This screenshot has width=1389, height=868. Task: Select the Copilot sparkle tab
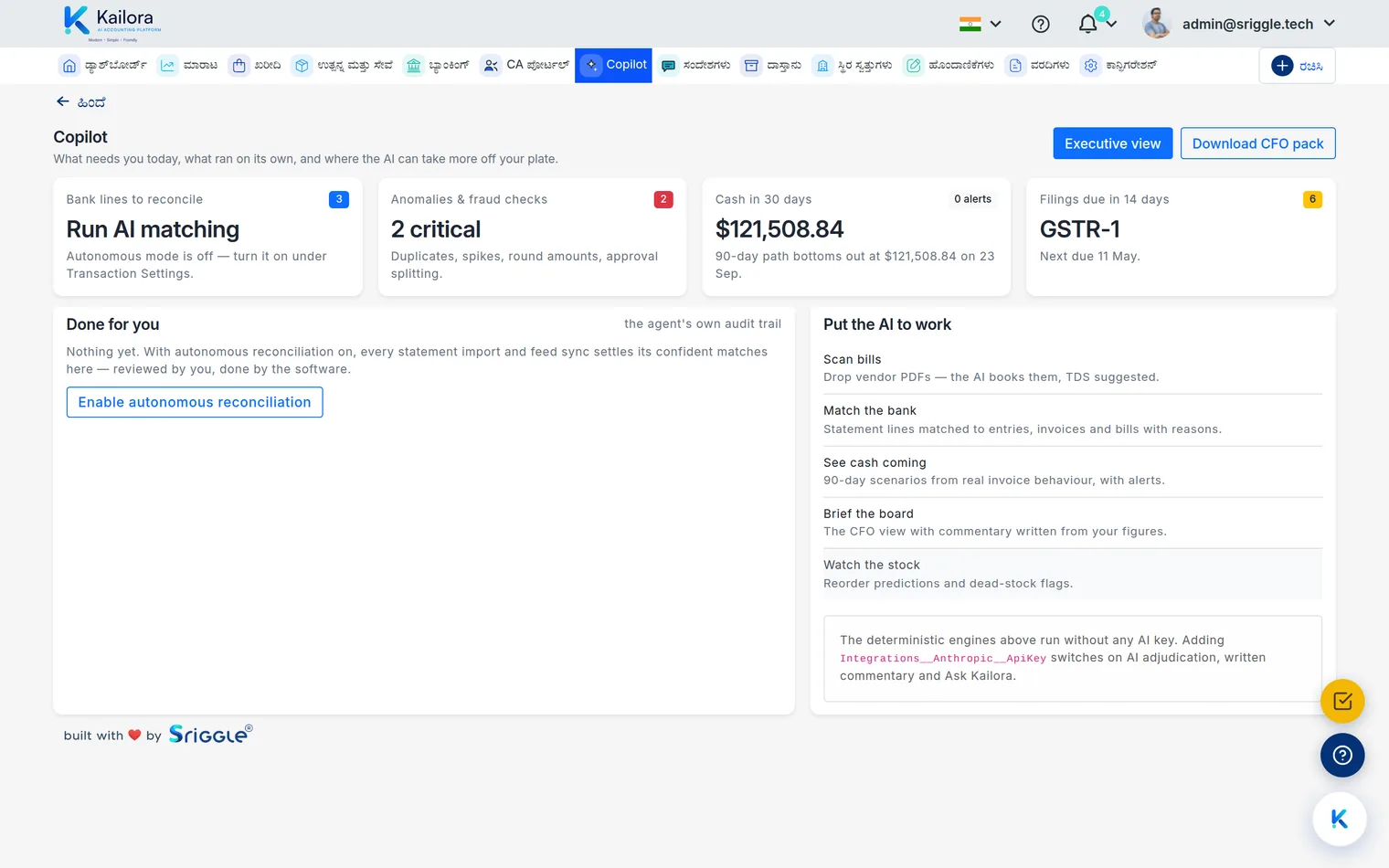point(613,65)
